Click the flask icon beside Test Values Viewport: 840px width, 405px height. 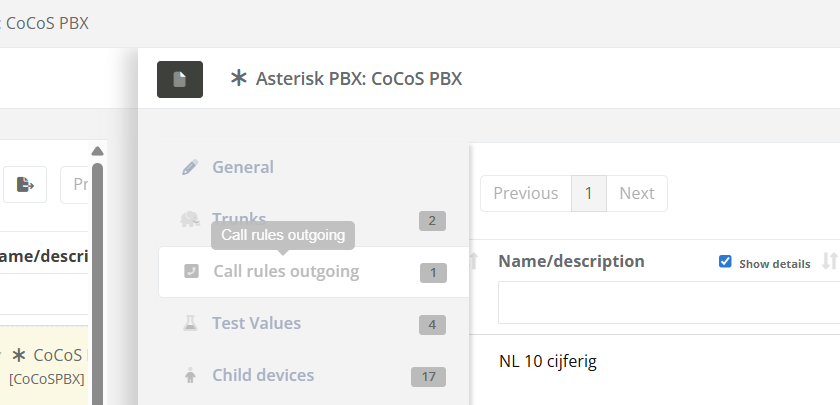click(x=190, y=323)
